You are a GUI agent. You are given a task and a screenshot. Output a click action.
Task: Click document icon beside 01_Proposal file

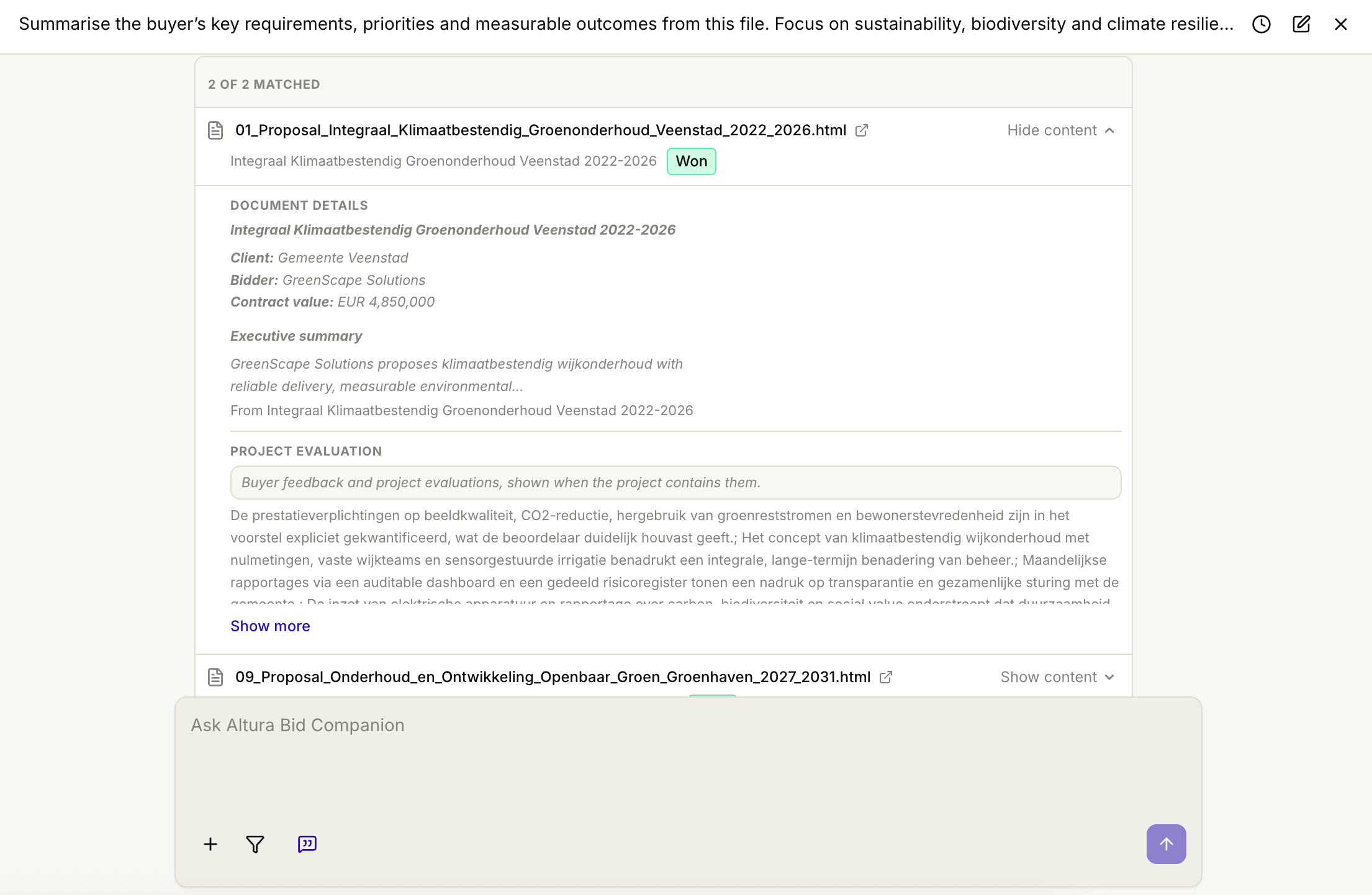point(215,130)
